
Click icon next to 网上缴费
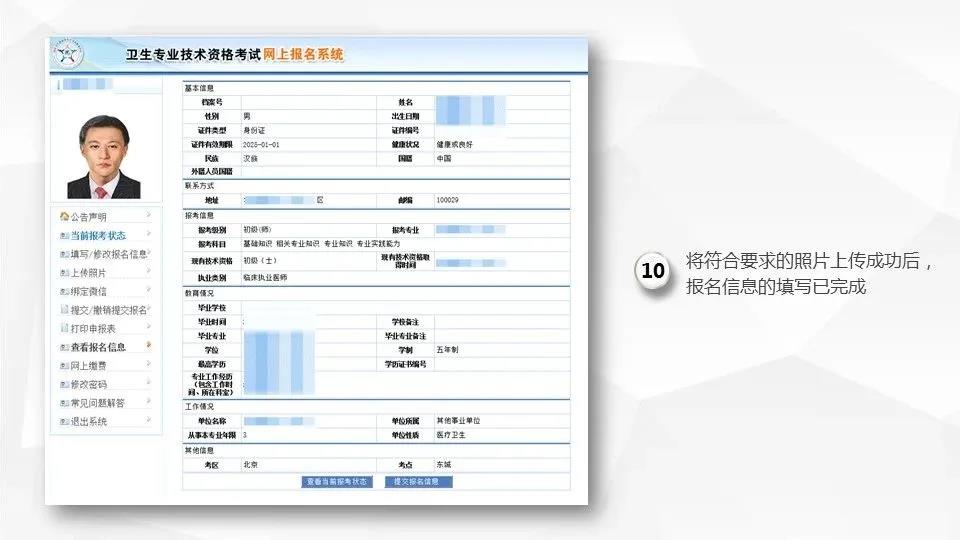64,366
